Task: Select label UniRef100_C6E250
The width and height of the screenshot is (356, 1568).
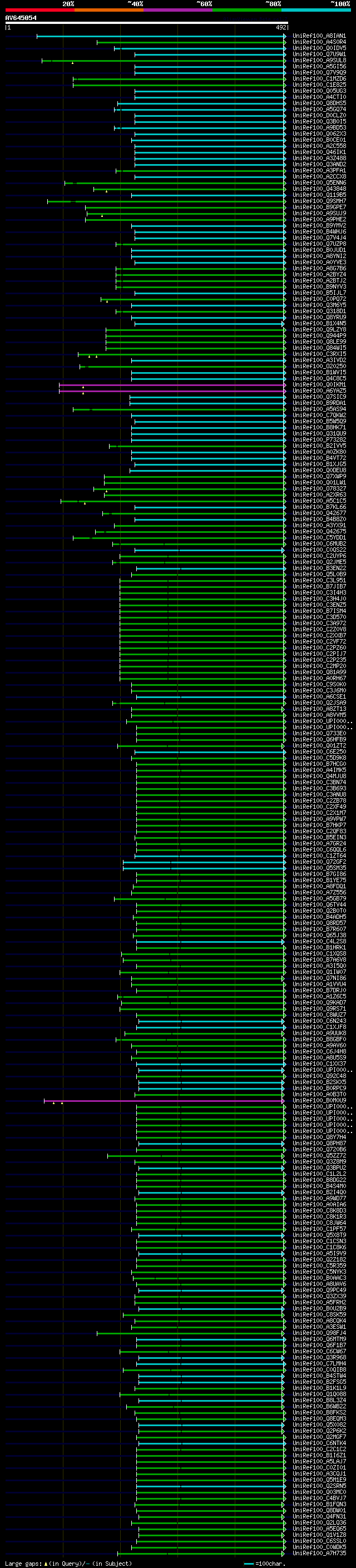Action: point(319,752)
